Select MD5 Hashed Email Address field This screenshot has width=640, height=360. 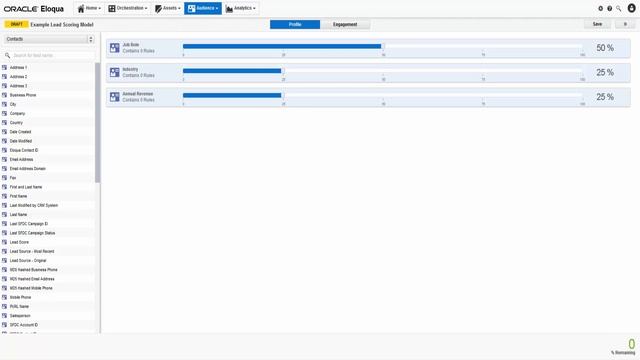[48, 279]
